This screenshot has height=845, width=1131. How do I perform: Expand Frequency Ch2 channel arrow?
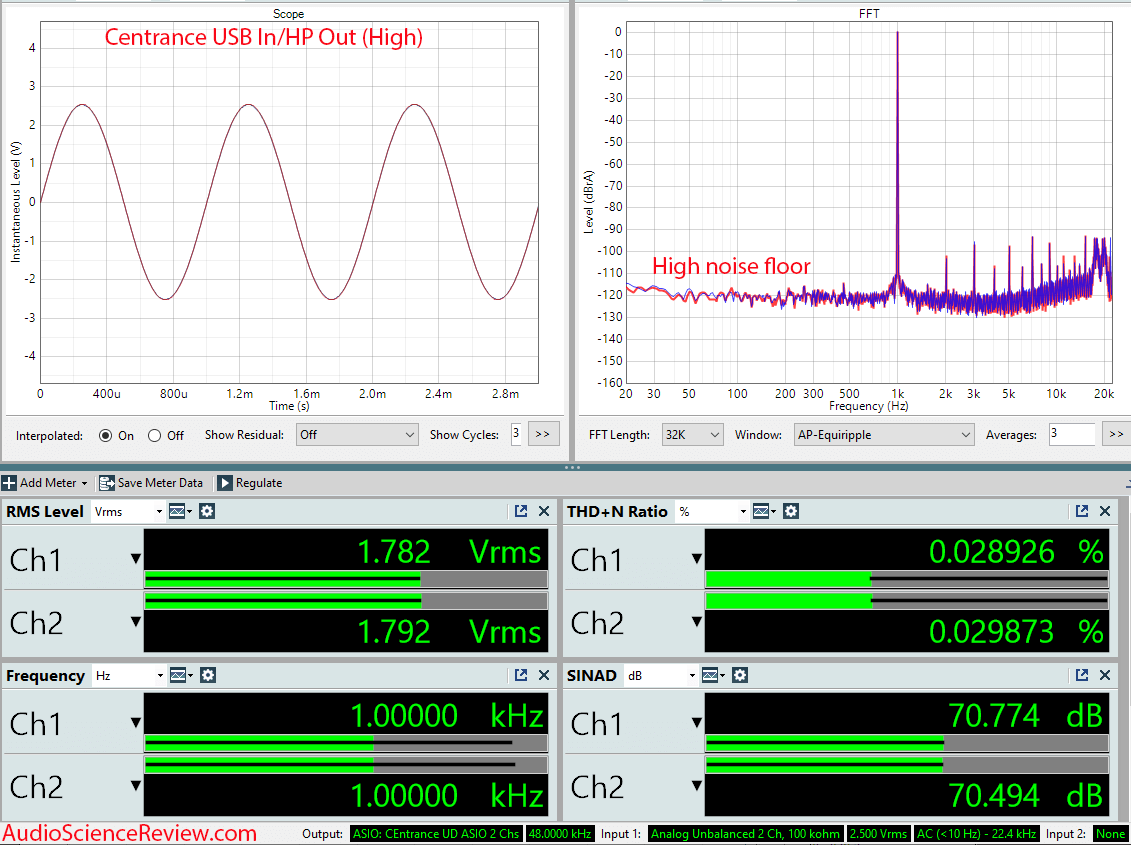pos(136,785)
